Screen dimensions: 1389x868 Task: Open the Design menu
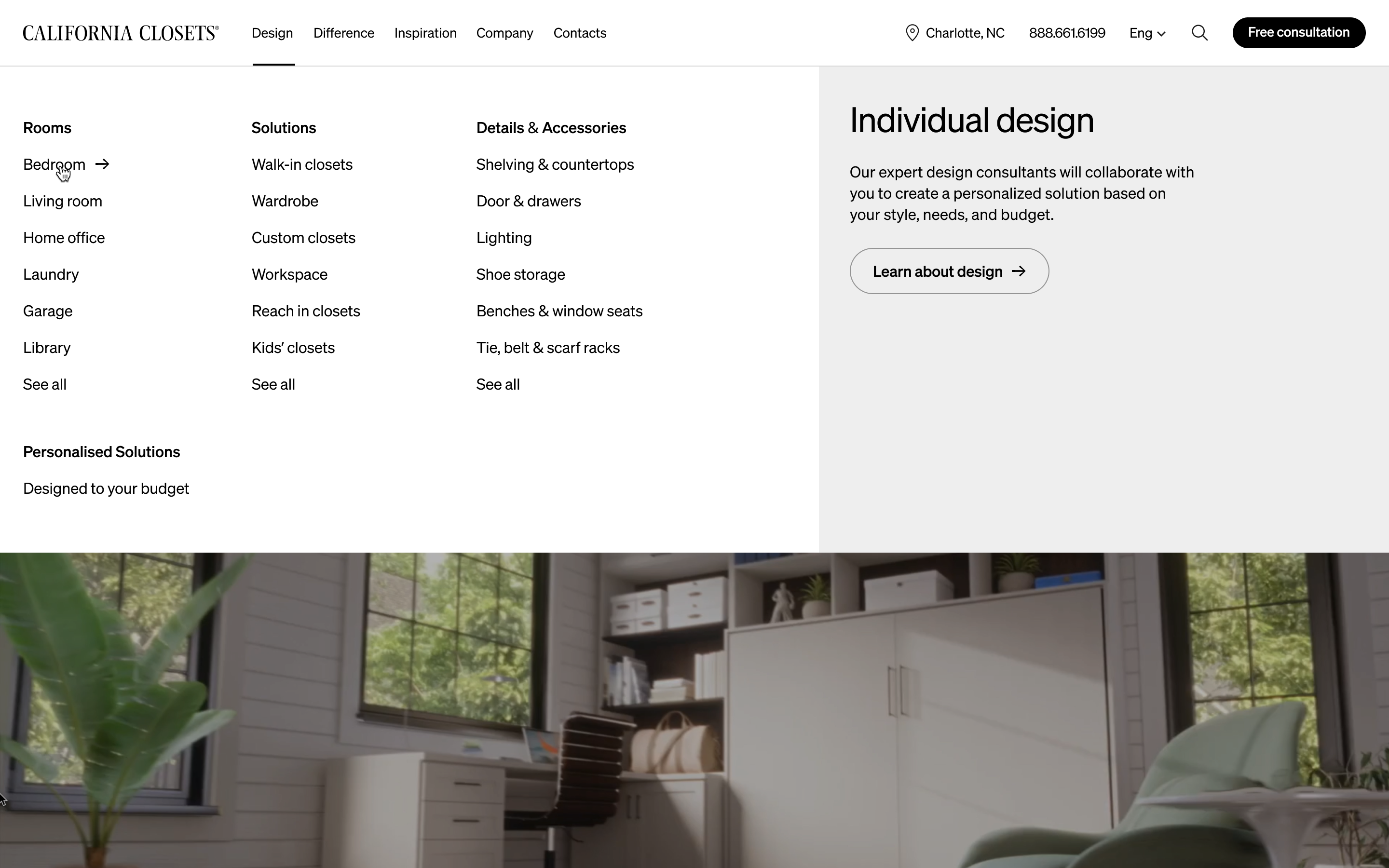(x=272, y=33)
